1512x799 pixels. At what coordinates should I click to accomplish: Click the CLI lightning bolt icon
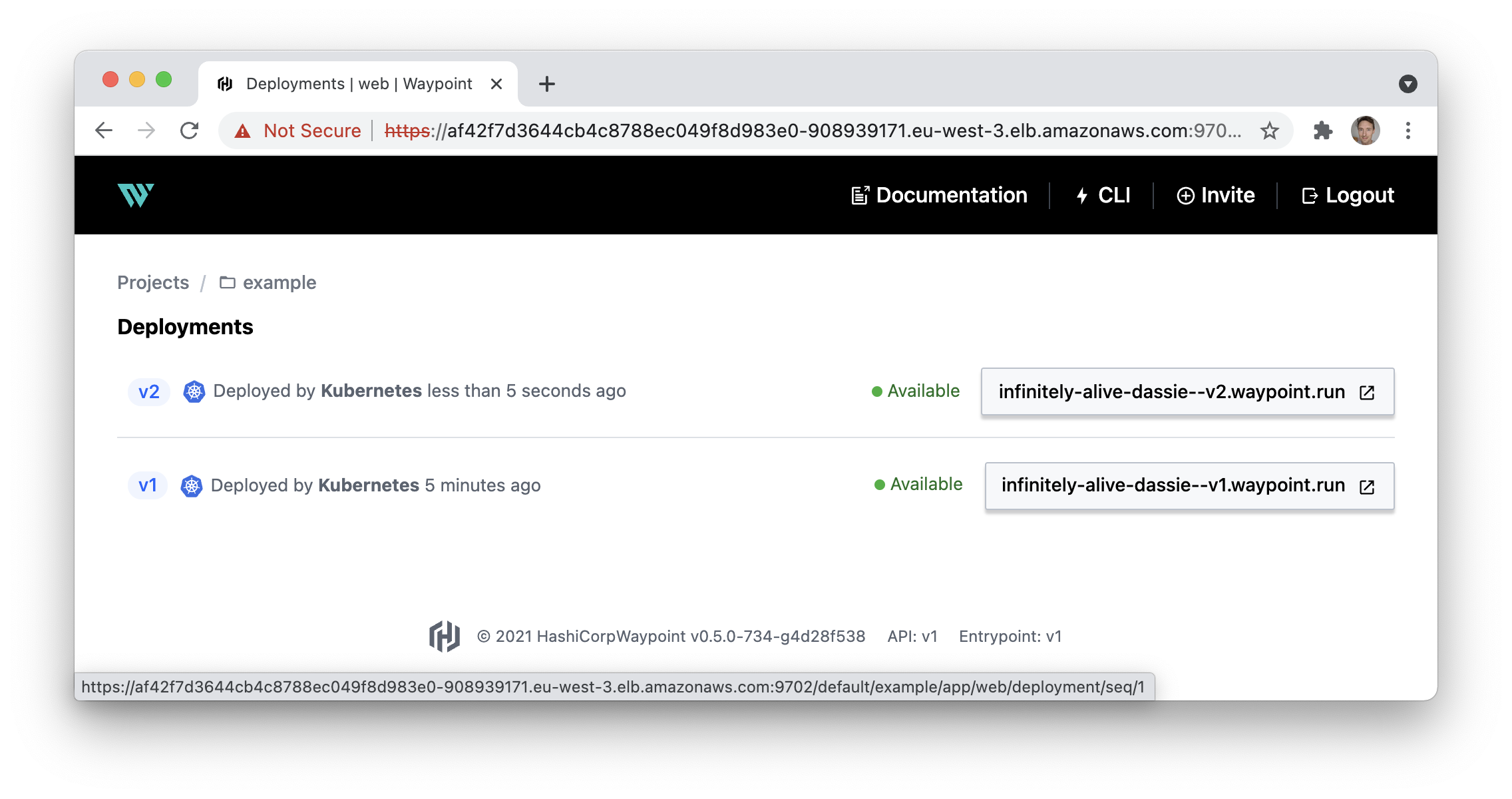coord(1083,194)
